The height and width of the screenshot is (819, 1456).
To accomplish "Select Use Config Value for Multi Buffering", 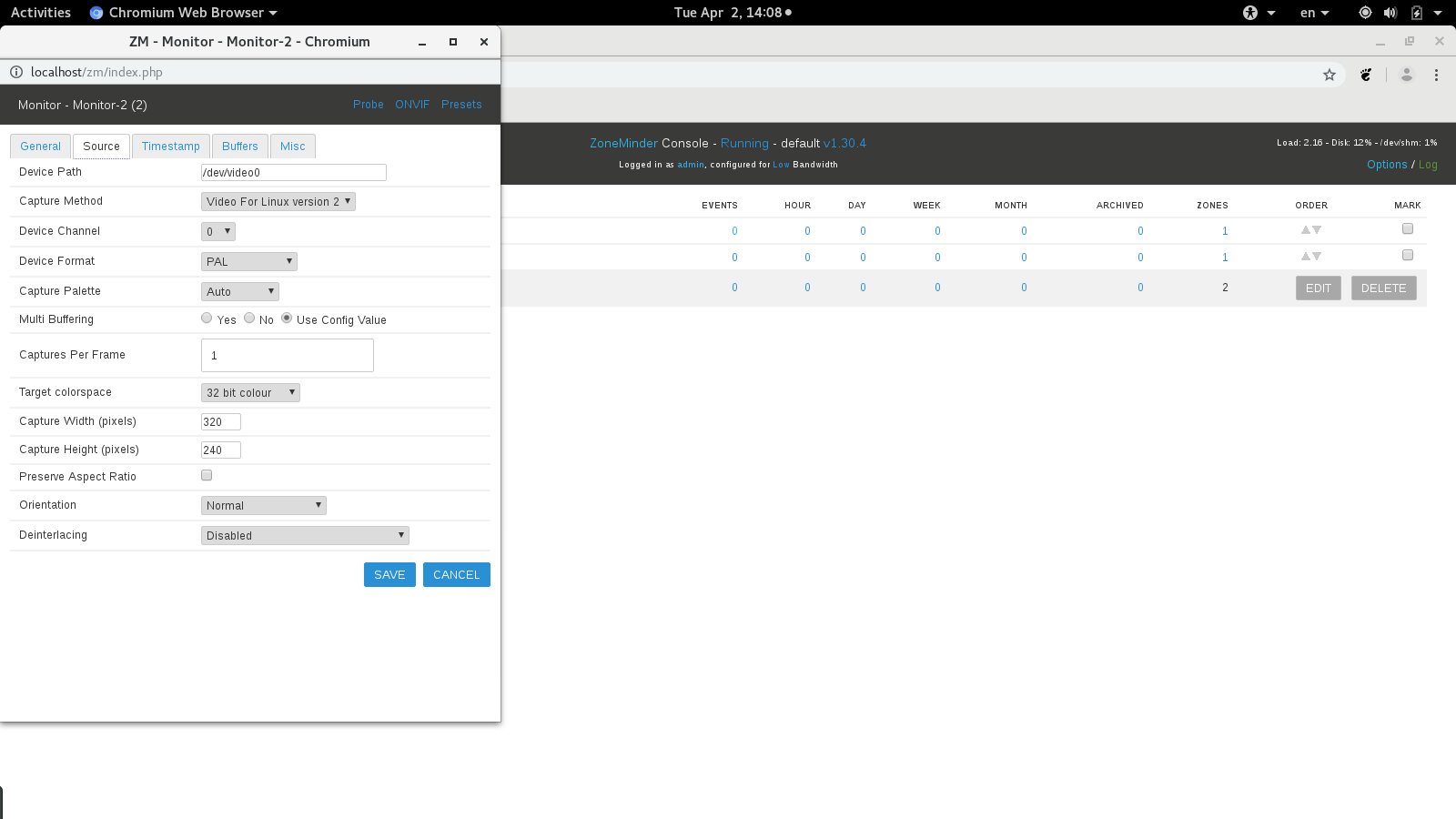I will click(x=287, y=318).
